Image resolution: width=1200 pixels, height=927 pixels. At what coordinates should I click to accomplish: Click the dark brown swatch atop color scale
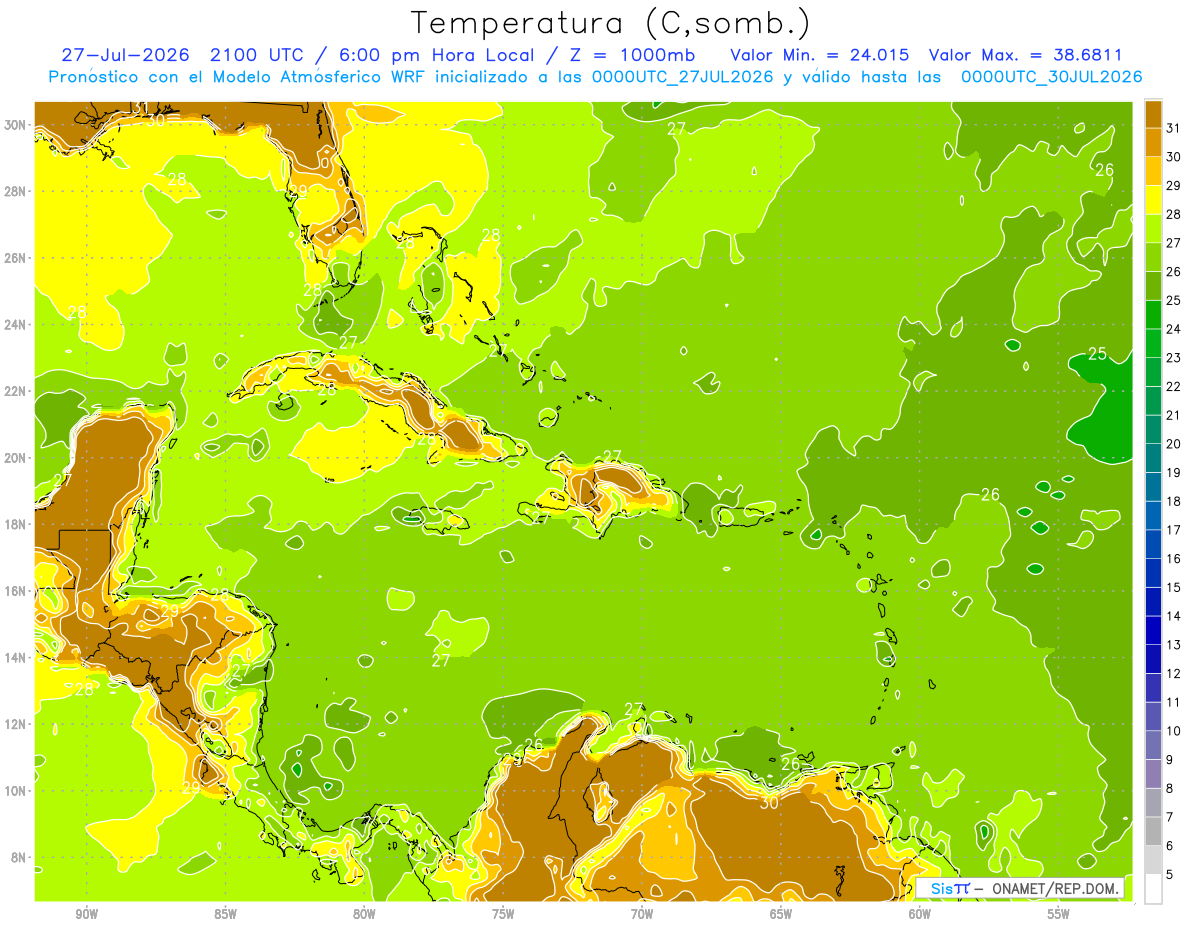point(1153,114)
